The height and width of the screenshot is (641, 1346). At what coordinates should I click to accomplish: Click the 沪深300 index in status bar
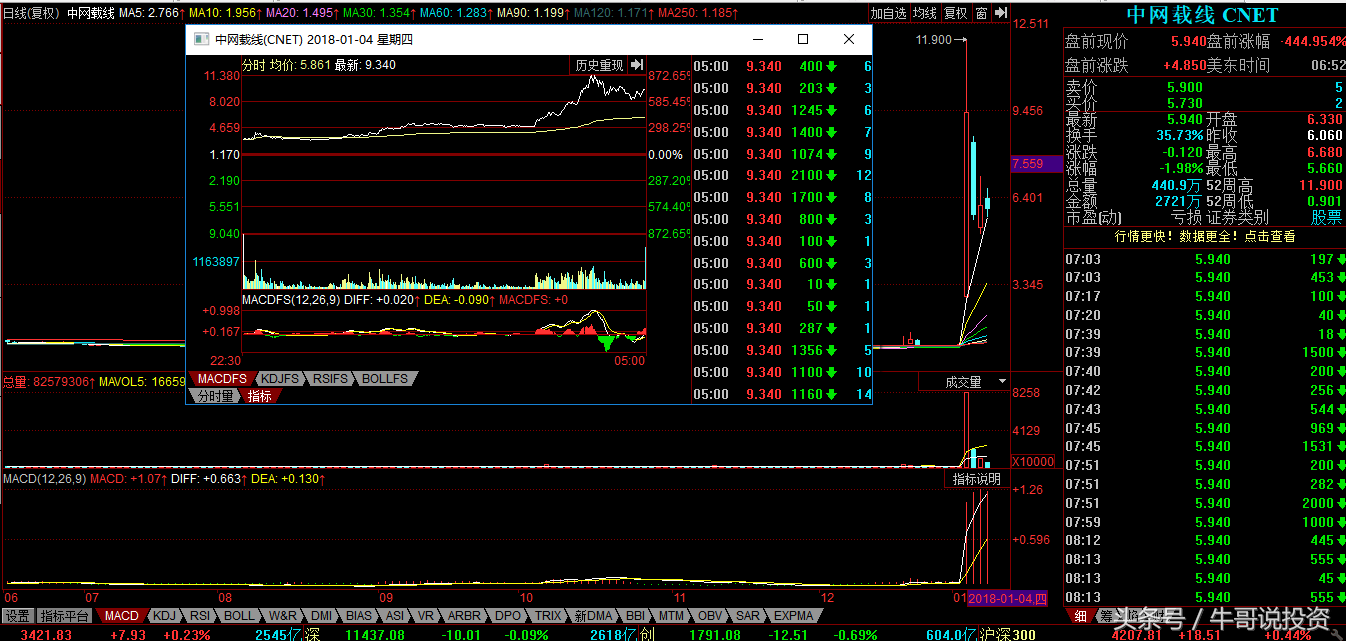(x=1008, y=634)
